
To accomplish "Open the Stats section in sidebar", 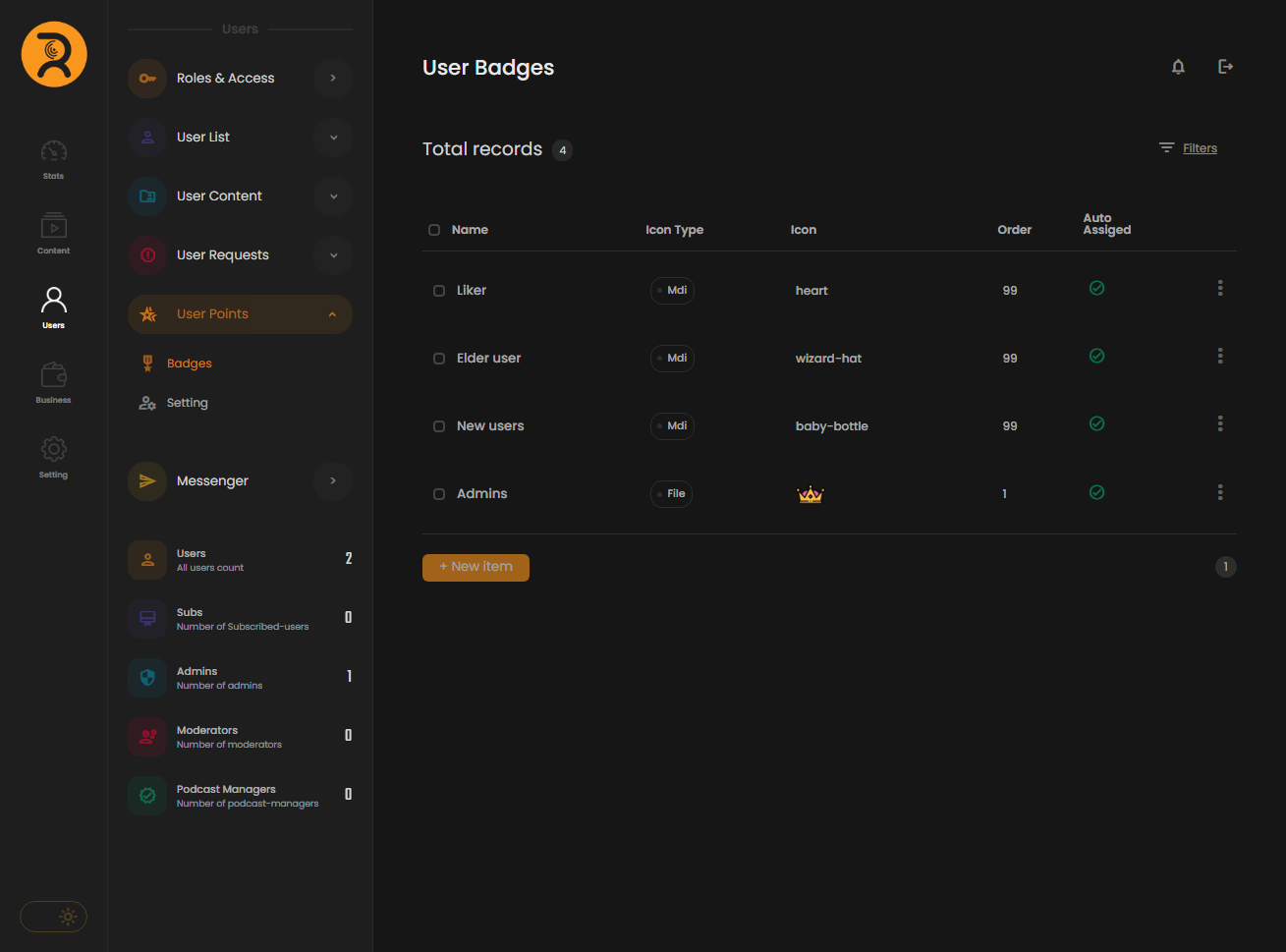I will tap(54, 159).
